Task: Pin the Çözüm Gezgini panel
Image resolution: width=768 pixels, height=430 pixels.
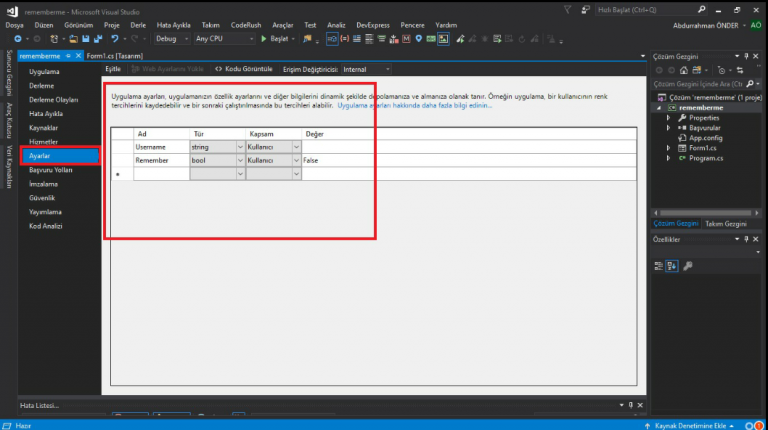Action: pyautogui.click(x=746, y=56)
